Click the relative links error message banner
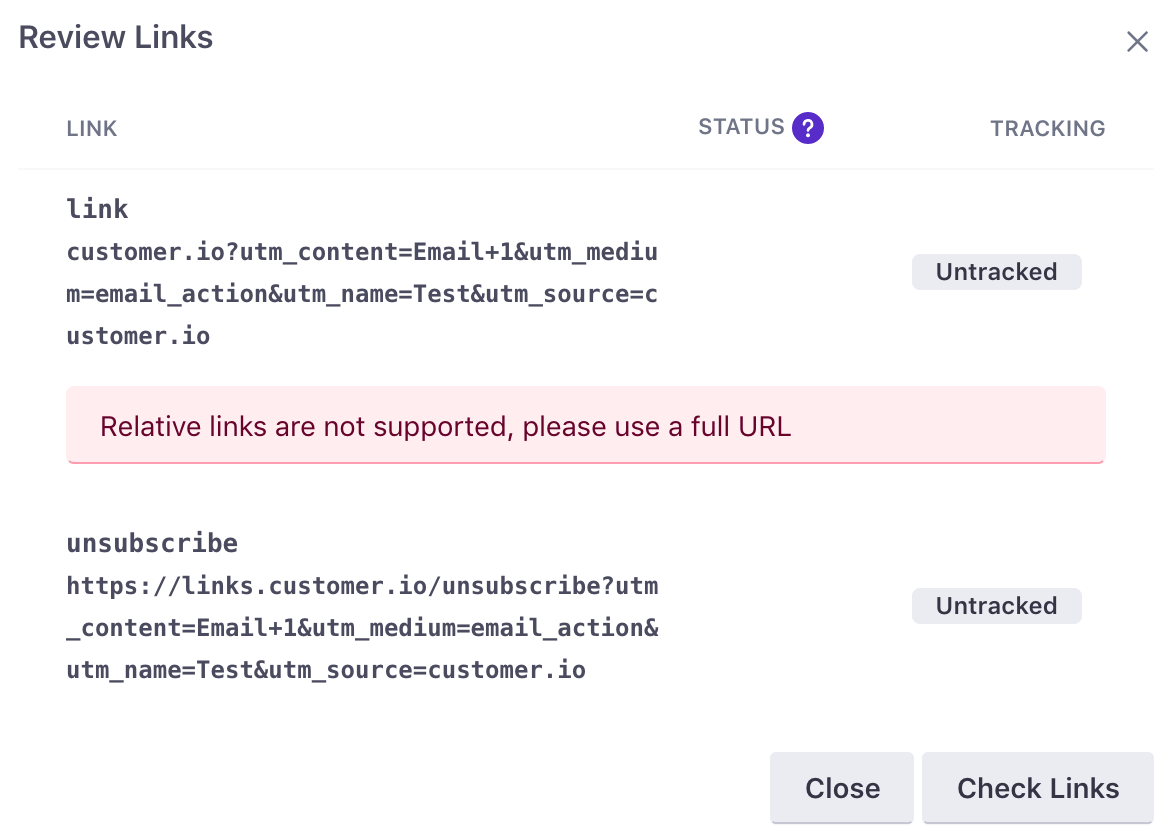The width and height of the screenshot is (1176, 840). pos(585,425)
